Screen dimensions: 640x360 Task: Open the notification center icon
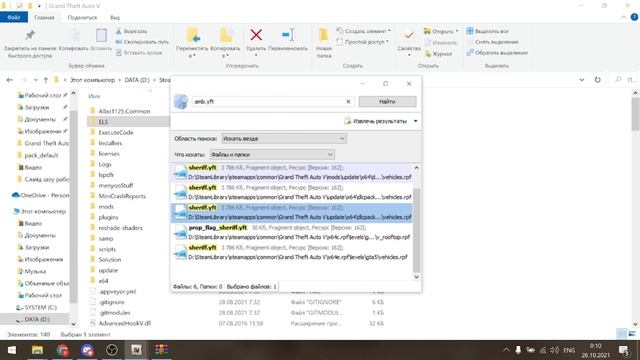coord(624,350)
